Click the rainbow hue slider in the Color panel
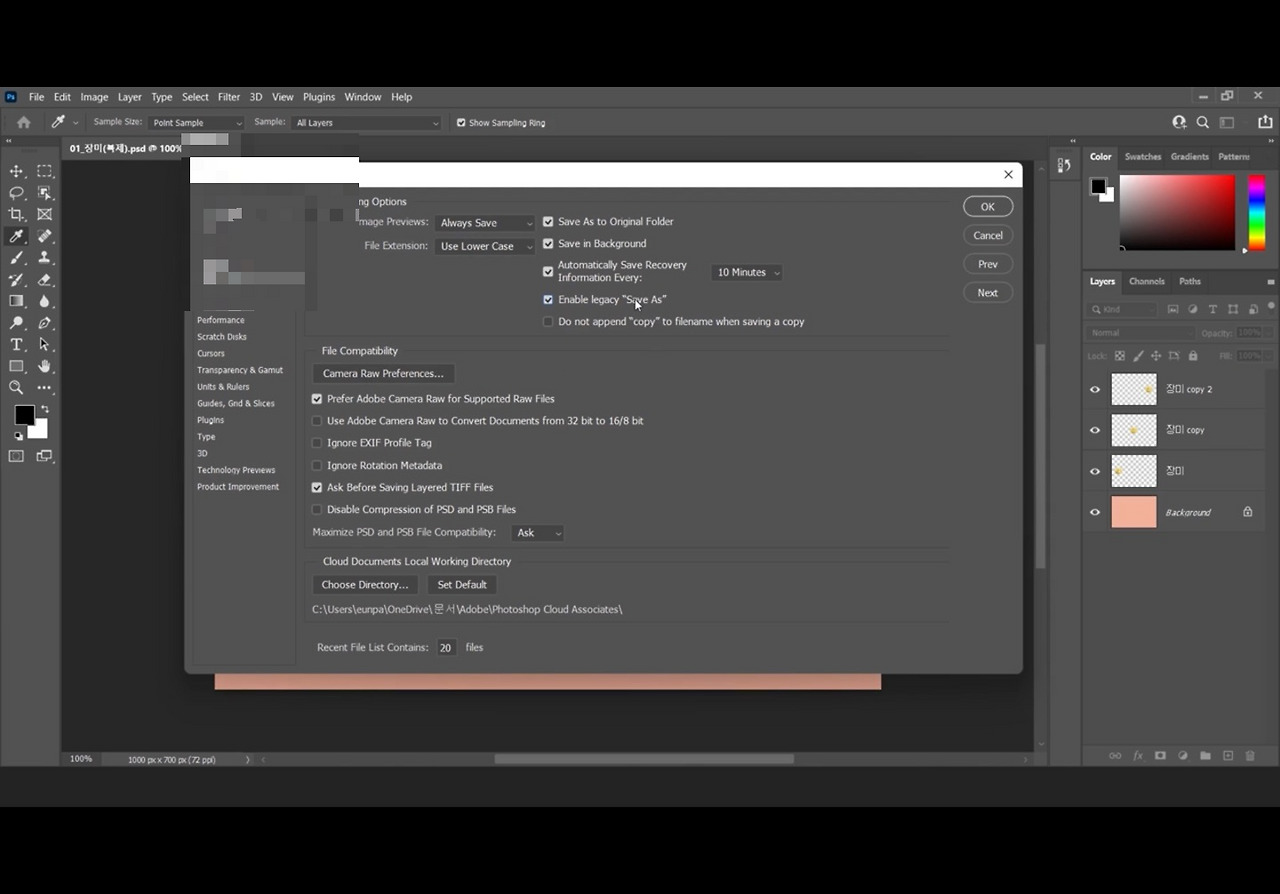Image resolution: width=1280 pixels, height=894 pixels. pos(1256,213)
